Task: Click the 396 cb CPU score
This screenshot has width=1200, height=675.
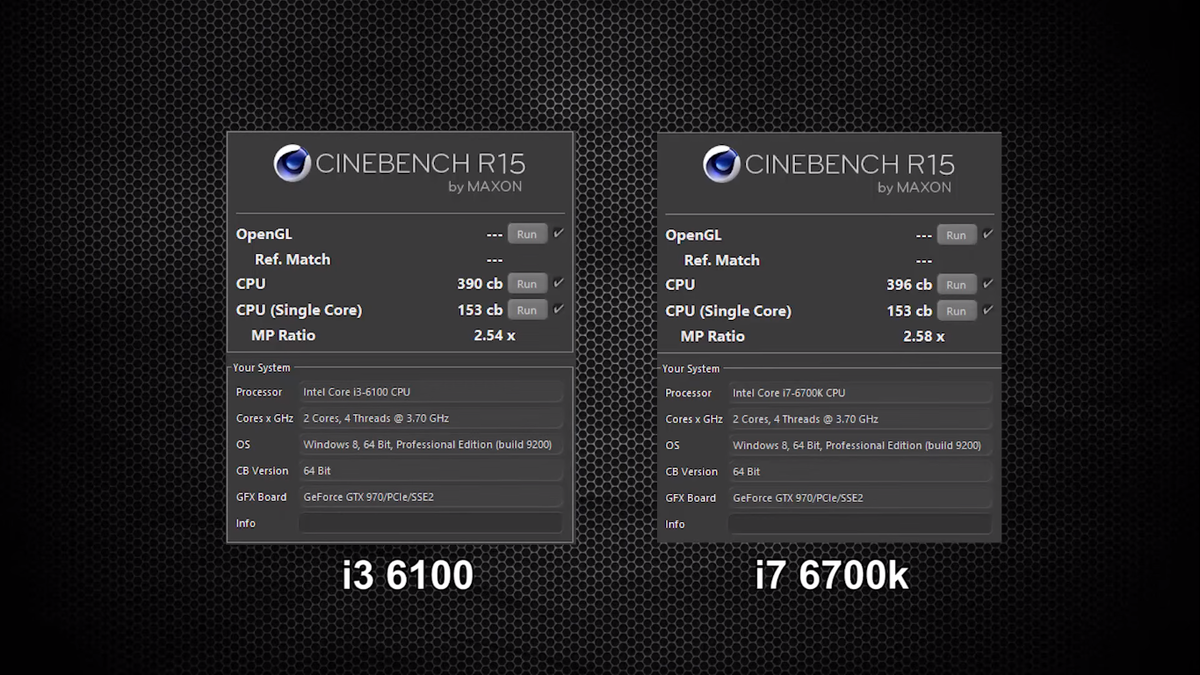Action: (909, 285)
